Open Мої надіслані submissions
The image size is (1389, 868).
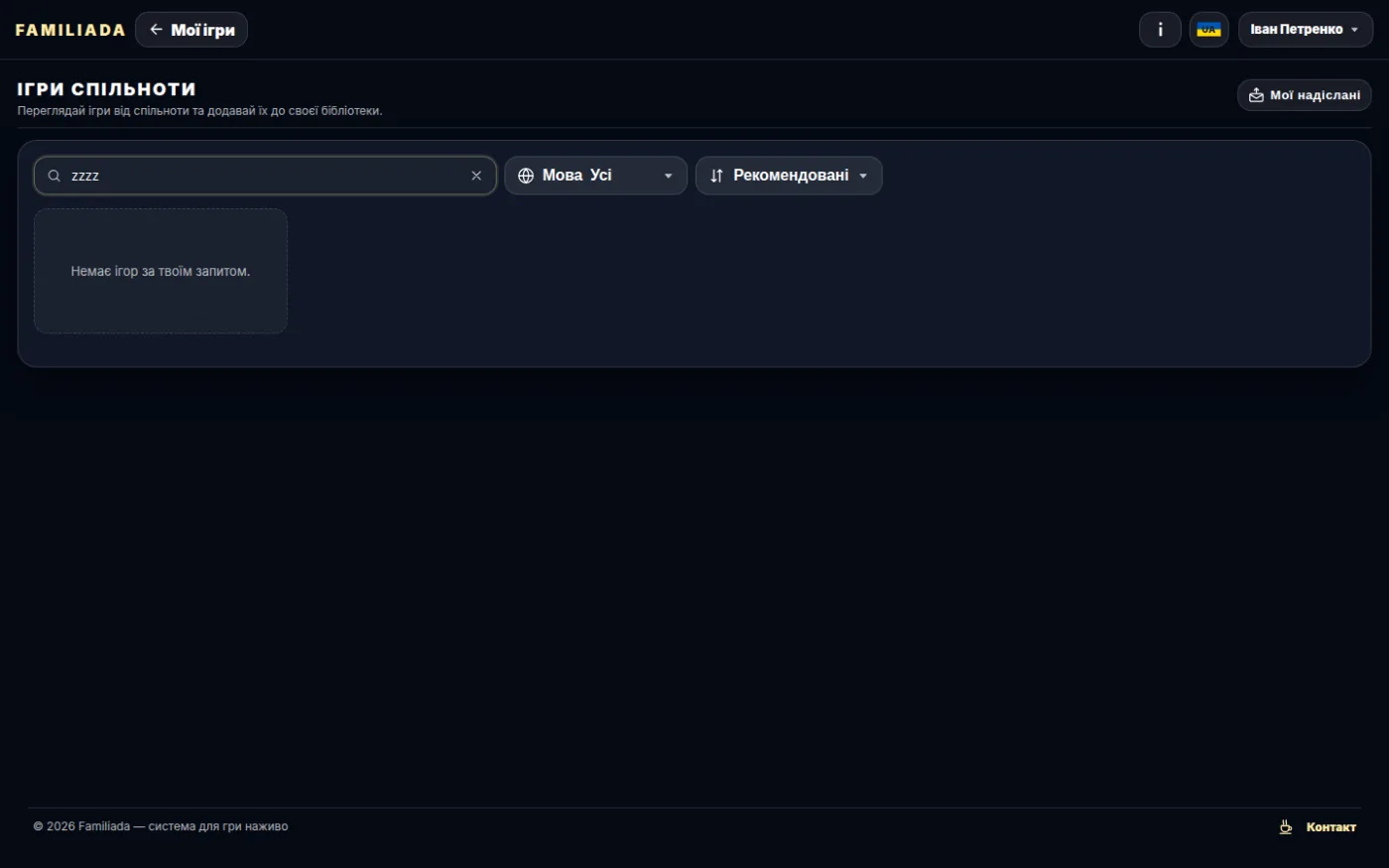click(1304, 95)
